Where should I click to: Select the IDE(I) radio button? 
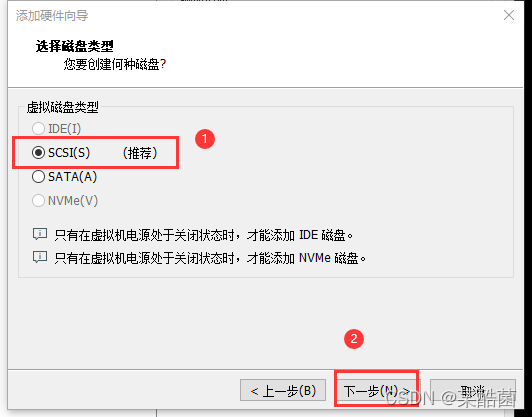(x=38, y=129)
